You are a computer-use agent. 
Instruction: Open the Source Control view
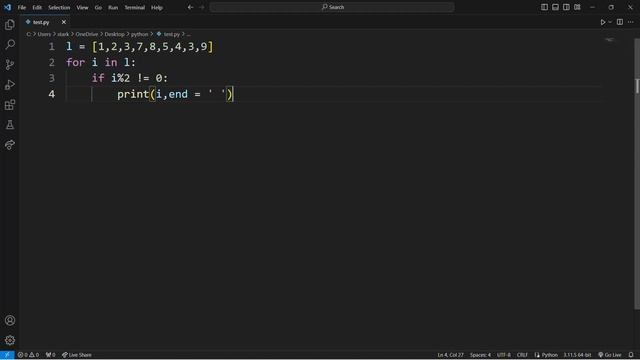(10, 64)
